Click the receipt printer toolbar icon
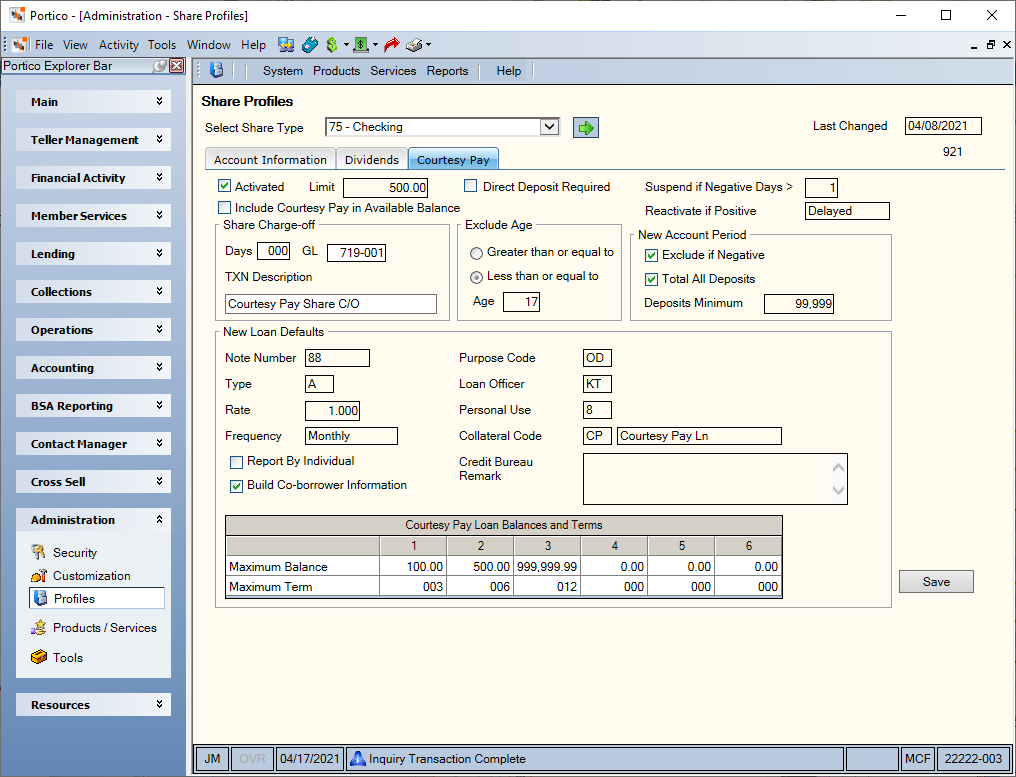 [x=414, y=44]
